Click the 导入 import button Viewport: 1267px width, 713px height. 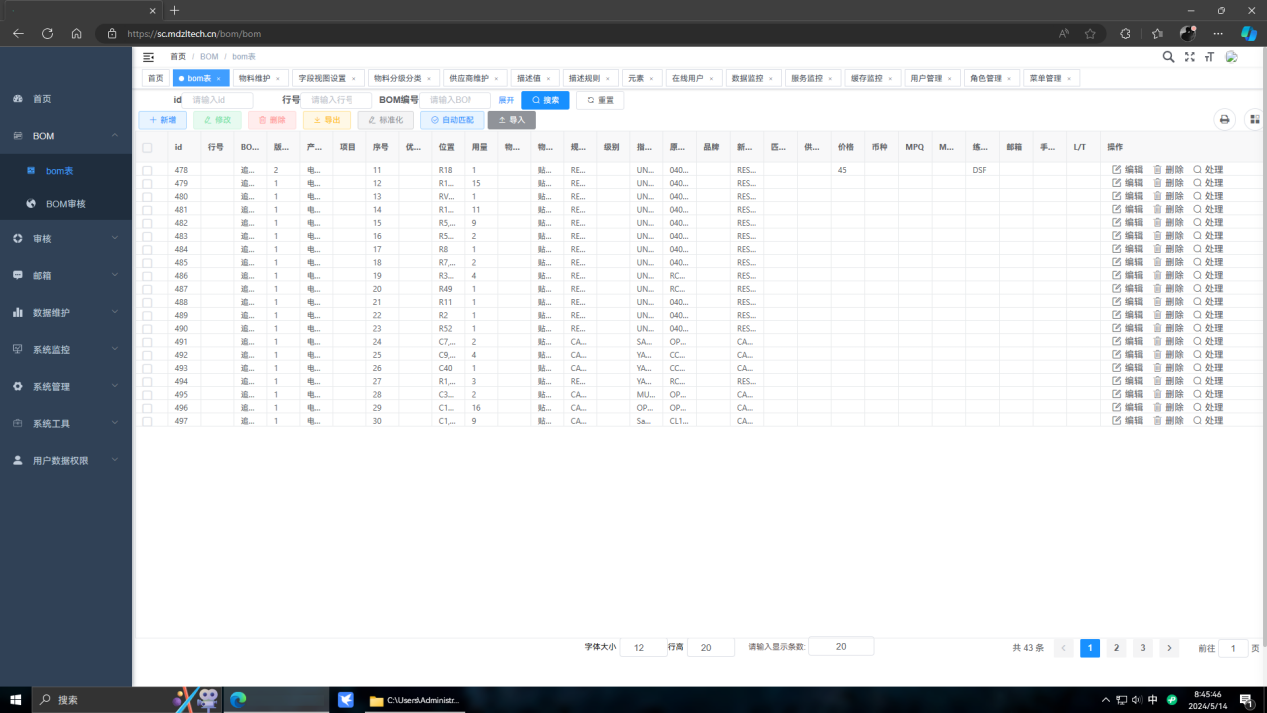coord(511,120)
